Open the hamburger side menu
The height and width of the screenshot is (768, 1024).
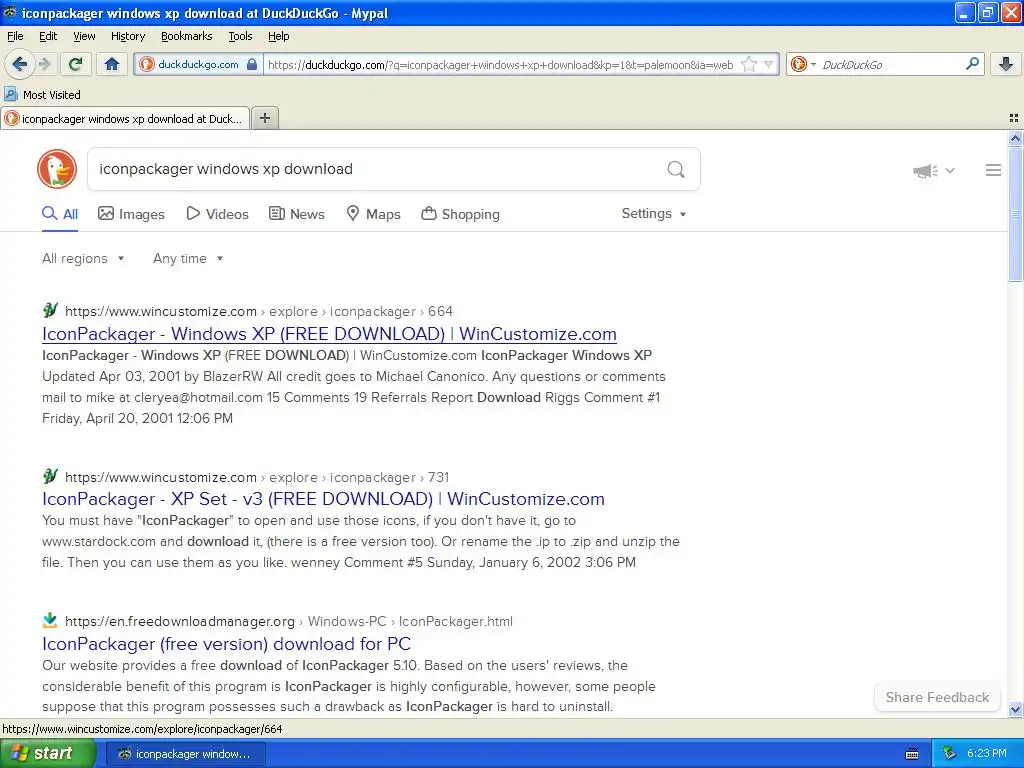(993, 170)
